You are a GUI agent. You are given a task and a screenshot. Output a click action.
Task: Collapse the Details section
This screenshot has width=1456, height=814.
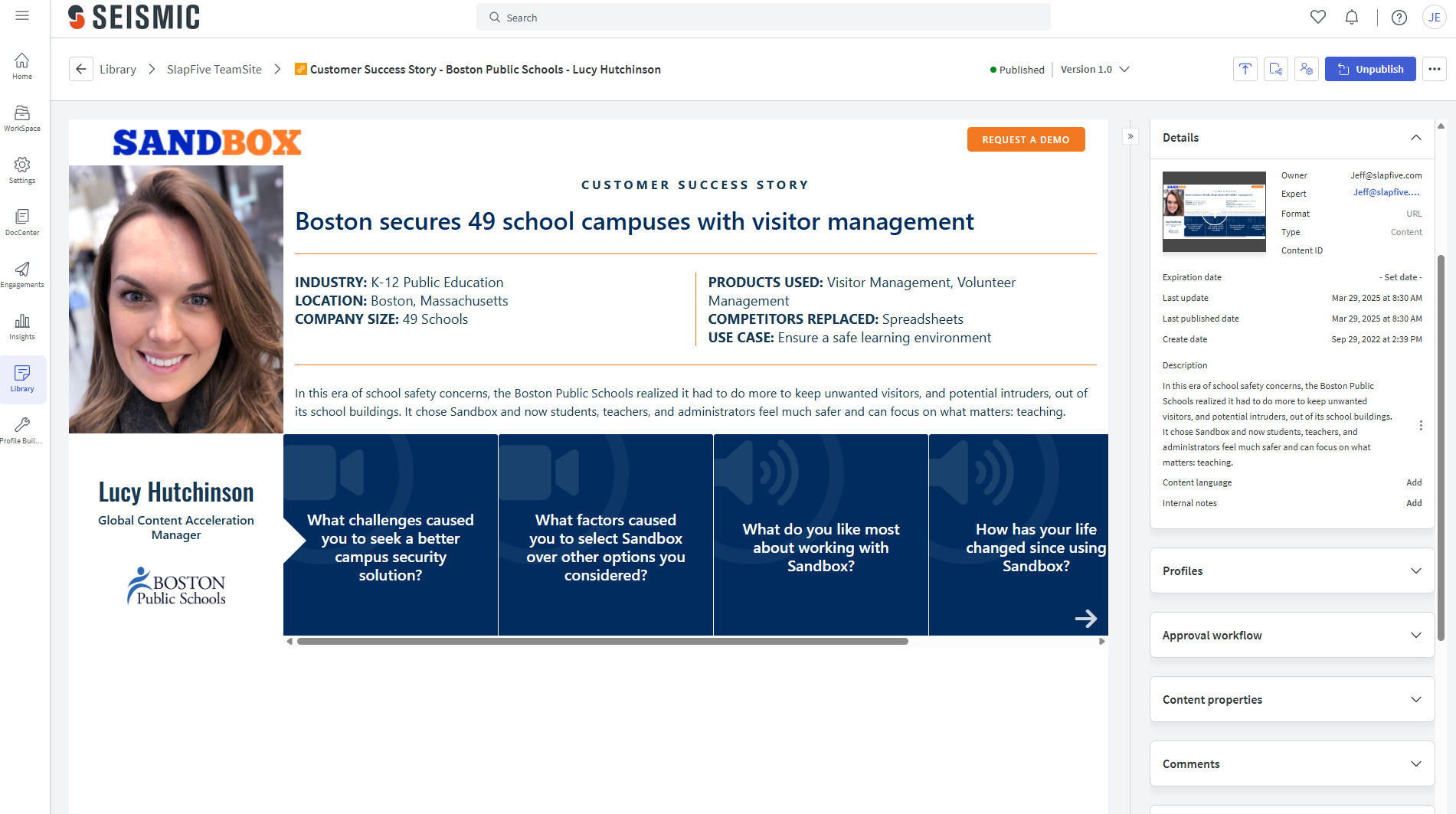[1415, 138]
